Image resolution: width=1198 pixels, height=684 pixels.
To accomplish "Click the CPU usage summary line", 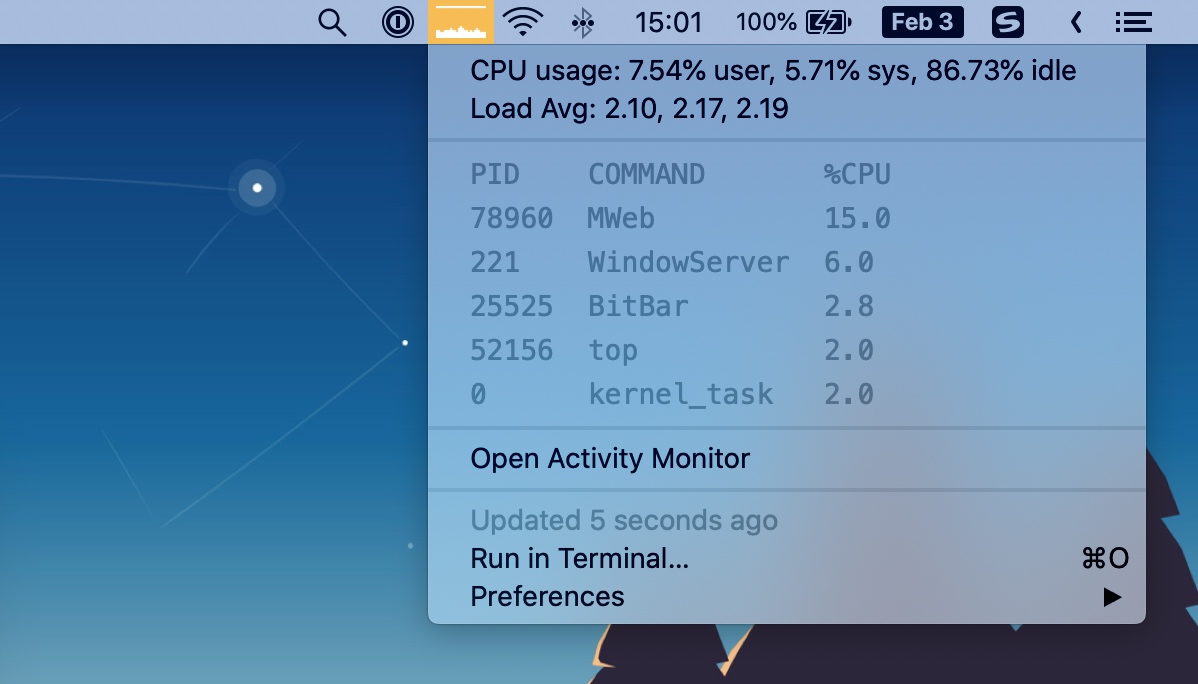I will [773, 71].
